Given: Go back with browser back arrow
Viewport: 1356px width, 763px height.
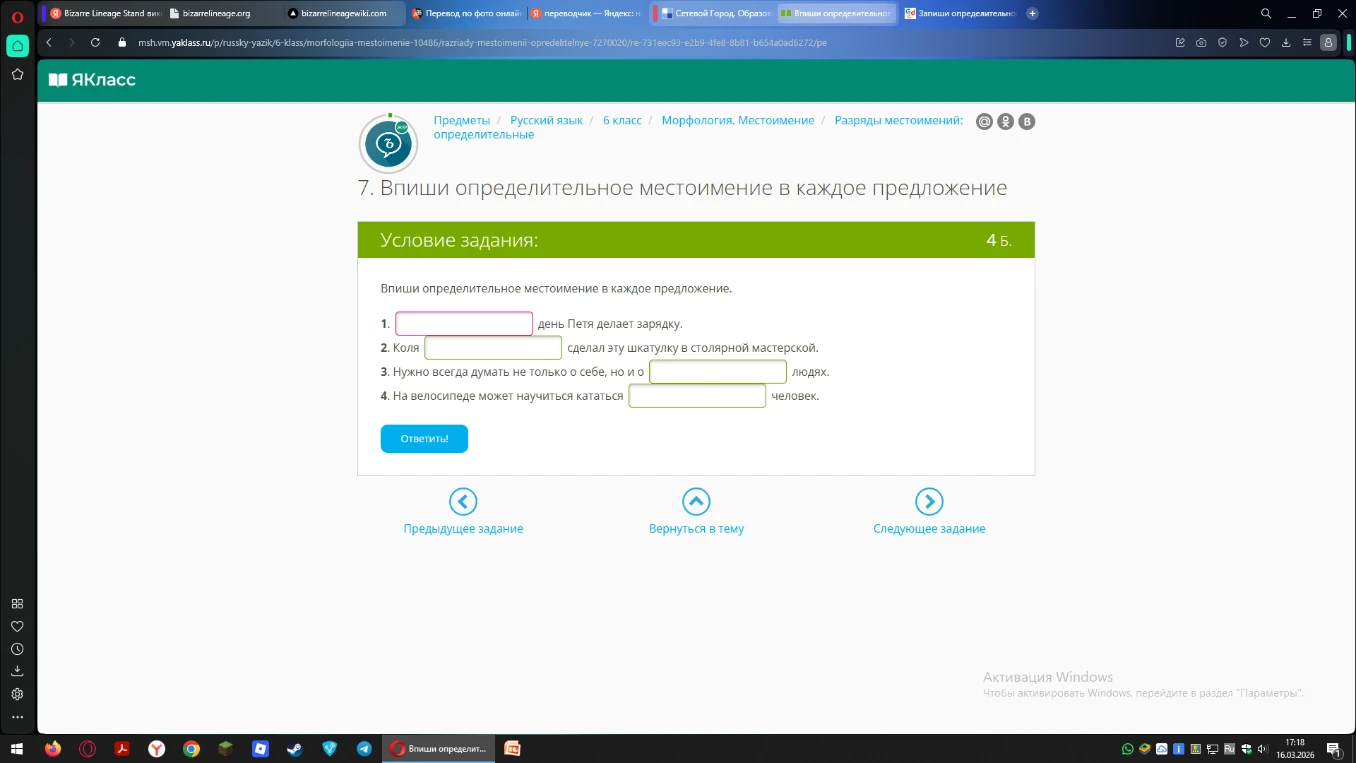Looking at the screenshot, I should (x=49, y=42).
